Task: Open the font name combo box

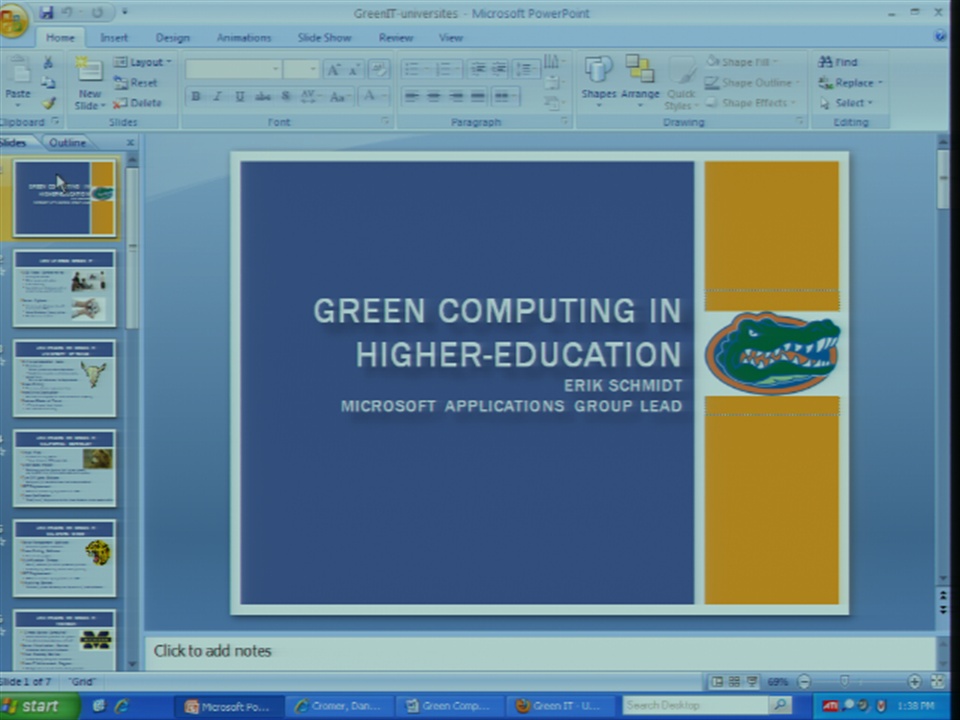Action: [233, 69]
